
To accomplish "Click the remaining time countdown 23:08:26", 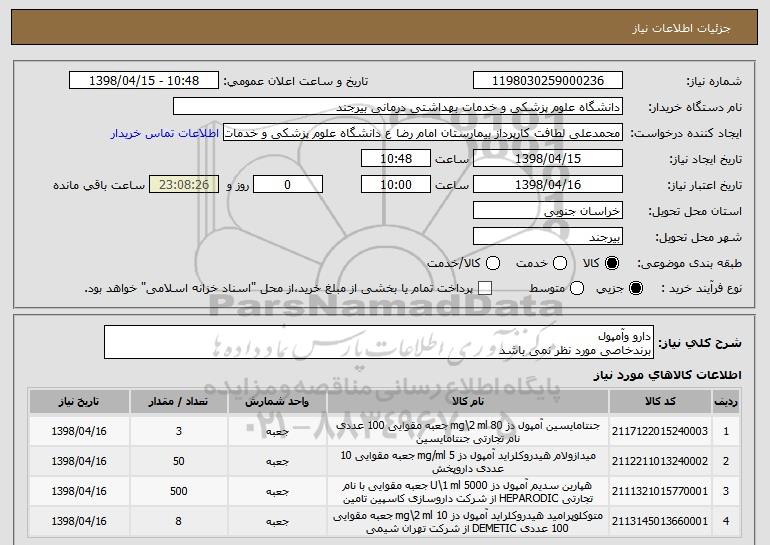I will [x=184, y=185].
